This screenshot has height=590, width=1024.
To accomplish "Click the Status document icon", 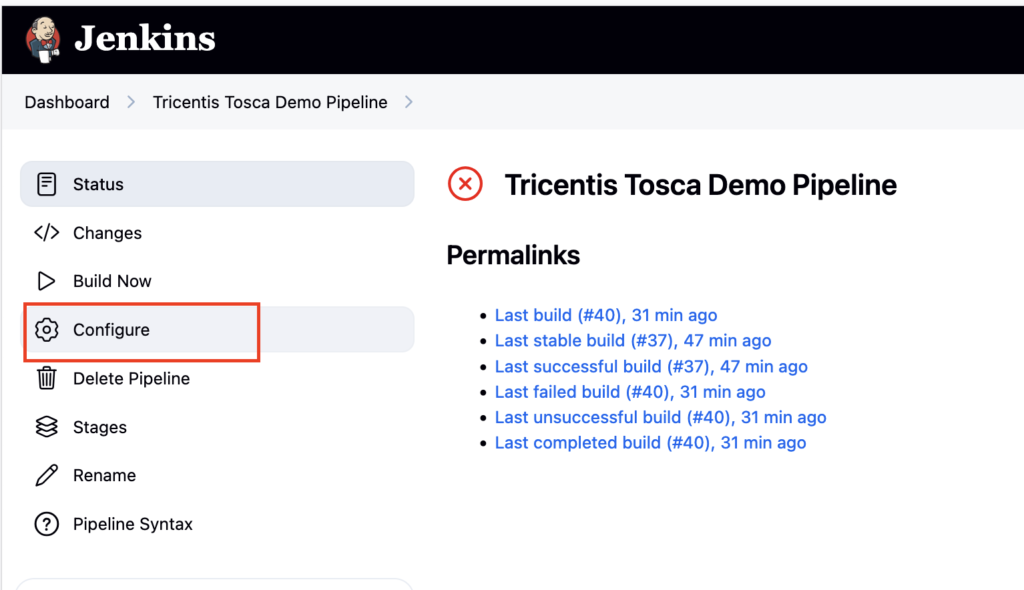I will tap(46, 184).
